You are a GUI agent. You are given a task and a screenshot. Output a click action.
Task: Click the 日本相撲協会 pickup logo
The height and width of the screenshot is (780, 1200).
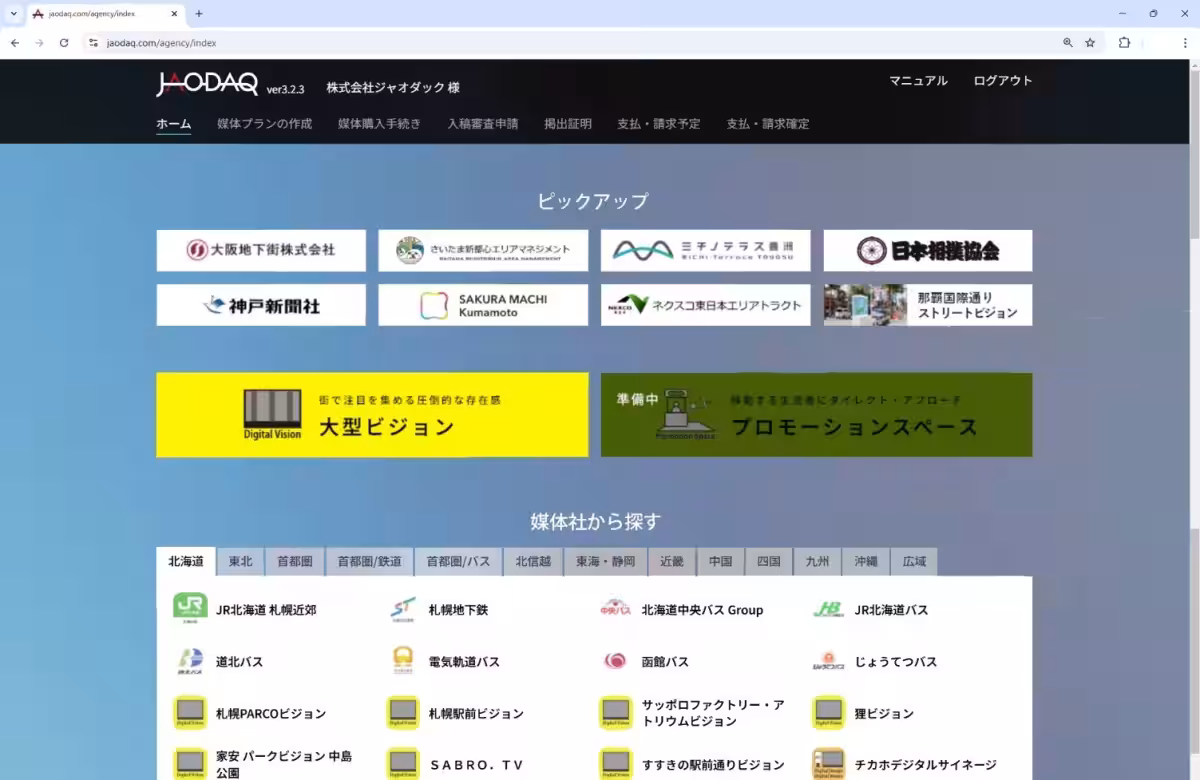click(927, 250)
